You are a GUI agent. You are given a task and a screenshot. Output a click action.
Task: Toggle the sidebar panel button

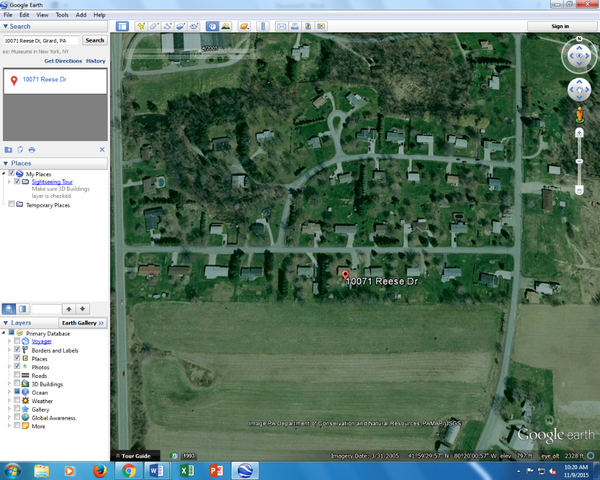(122, 26)
